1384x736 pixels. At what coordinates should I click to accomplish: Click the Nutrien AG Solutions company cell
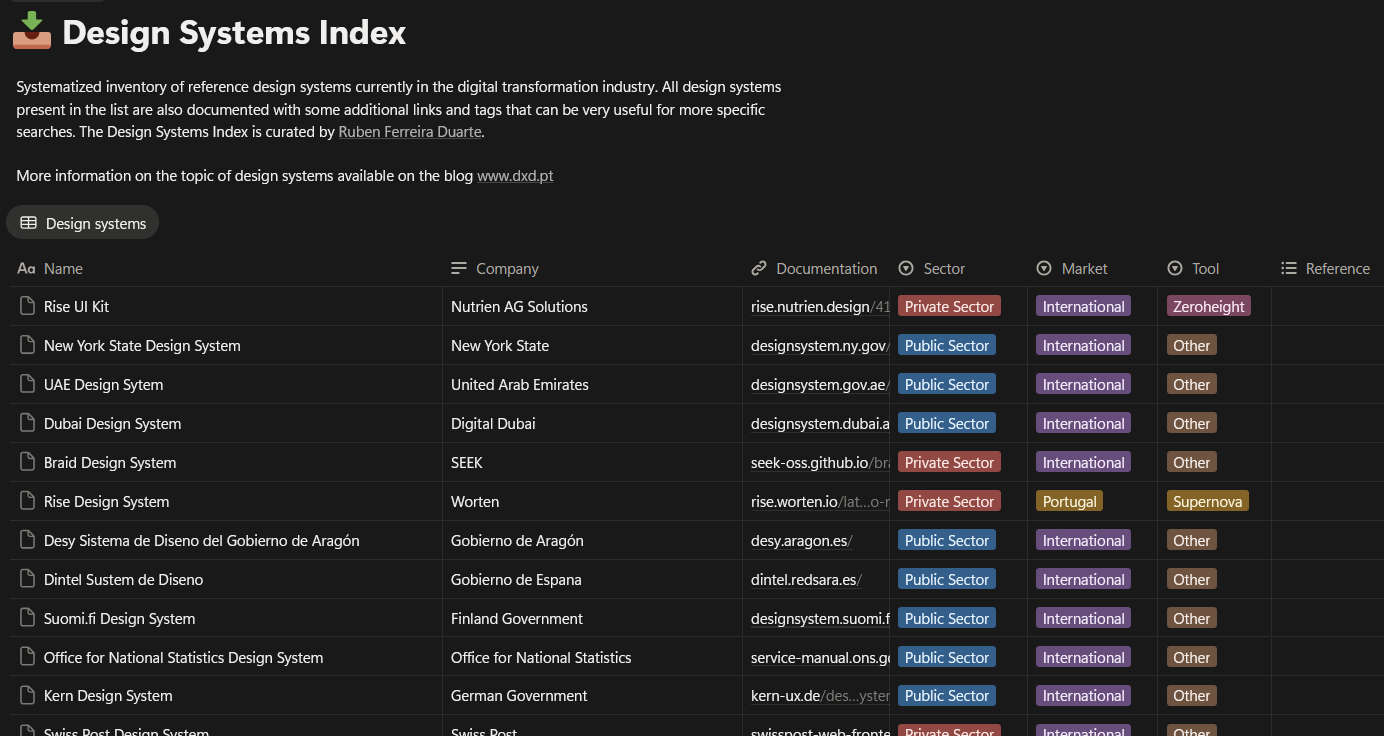[592, 306]
